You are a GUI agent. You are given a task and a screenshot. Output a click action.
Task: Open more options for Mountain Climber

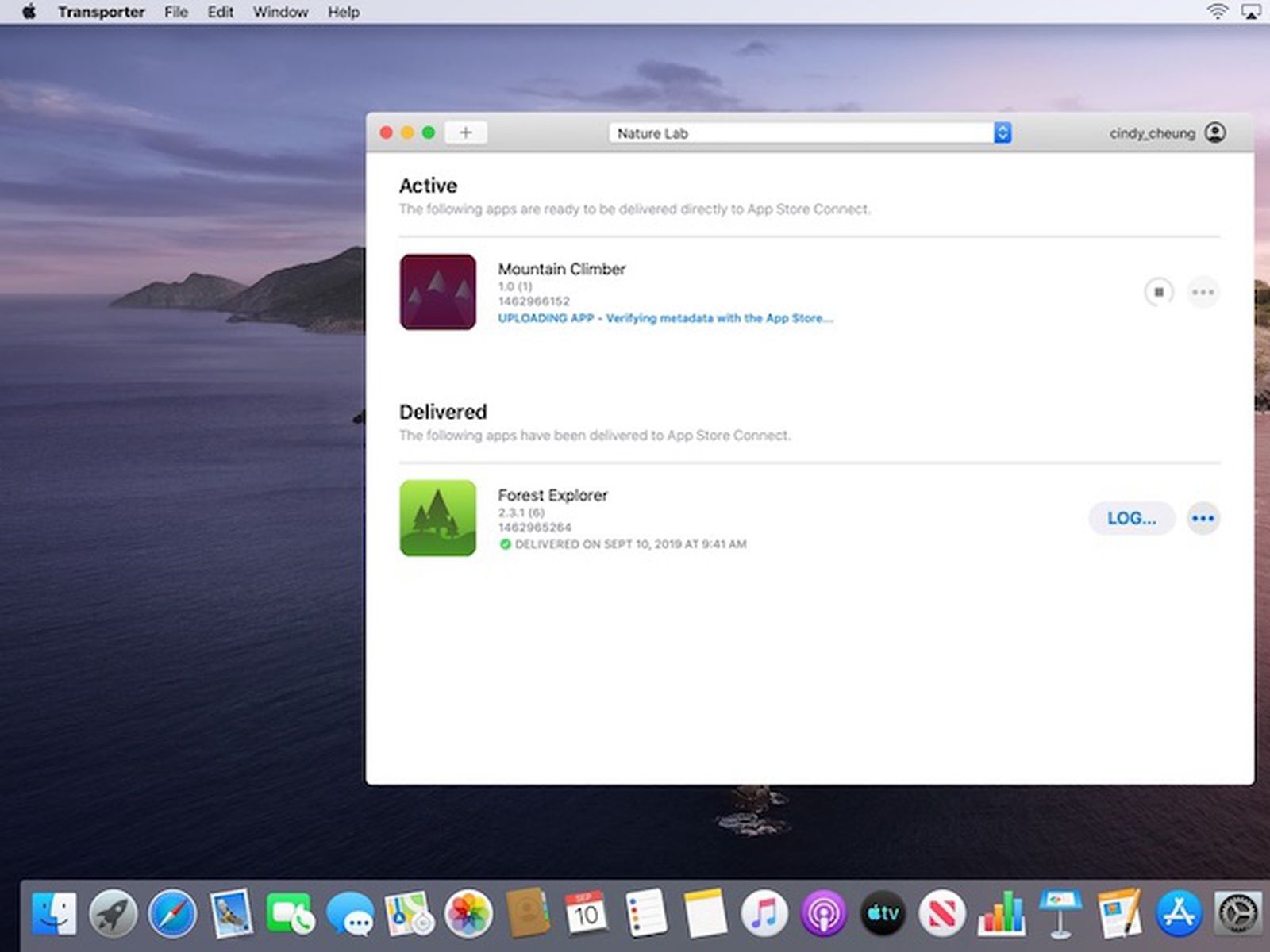point(1203,292)
